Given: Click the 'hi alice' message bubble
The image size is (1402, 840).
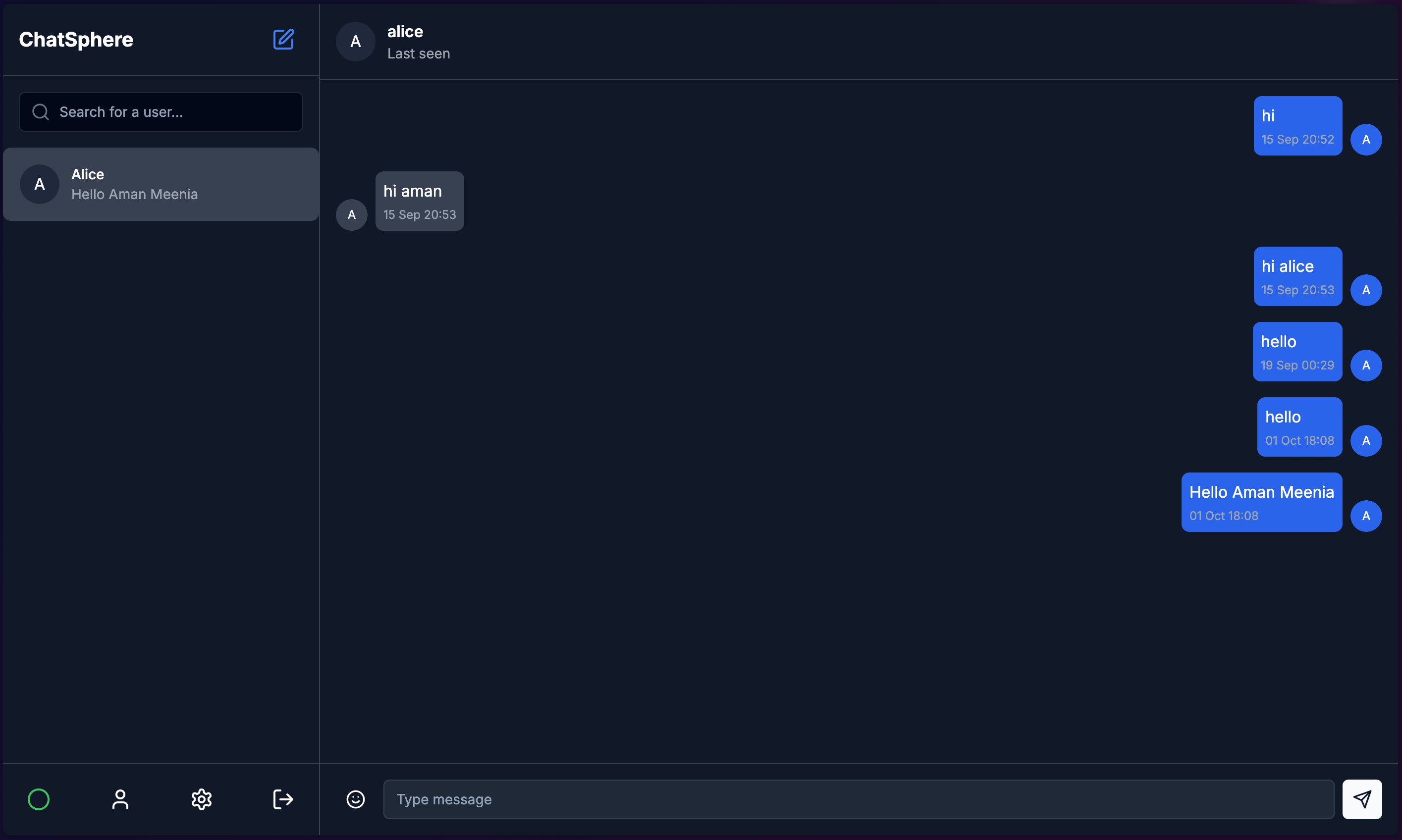Looking at the screenshot, I should 1297,276.
